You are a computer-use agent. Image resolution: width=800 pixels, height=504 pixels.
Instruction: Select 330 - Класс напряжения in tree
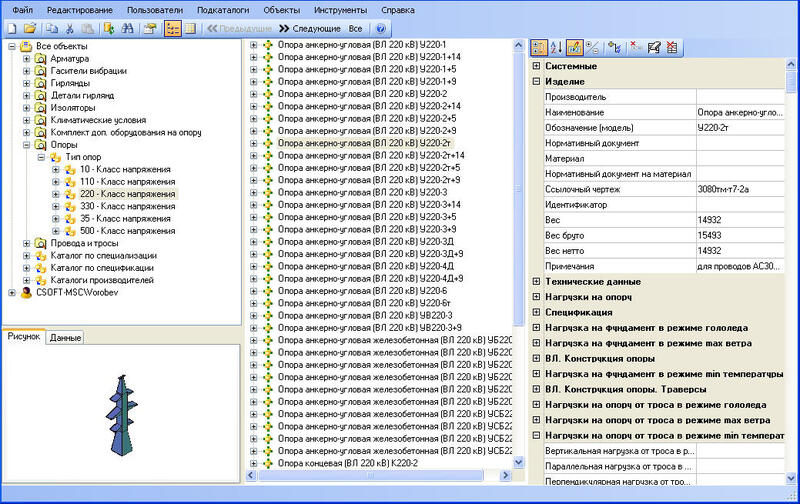128,206
